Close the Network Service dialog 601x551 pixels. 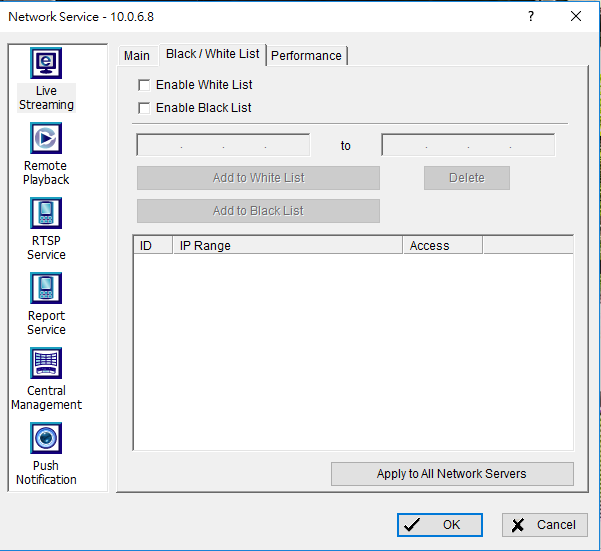tap(575, 17)
